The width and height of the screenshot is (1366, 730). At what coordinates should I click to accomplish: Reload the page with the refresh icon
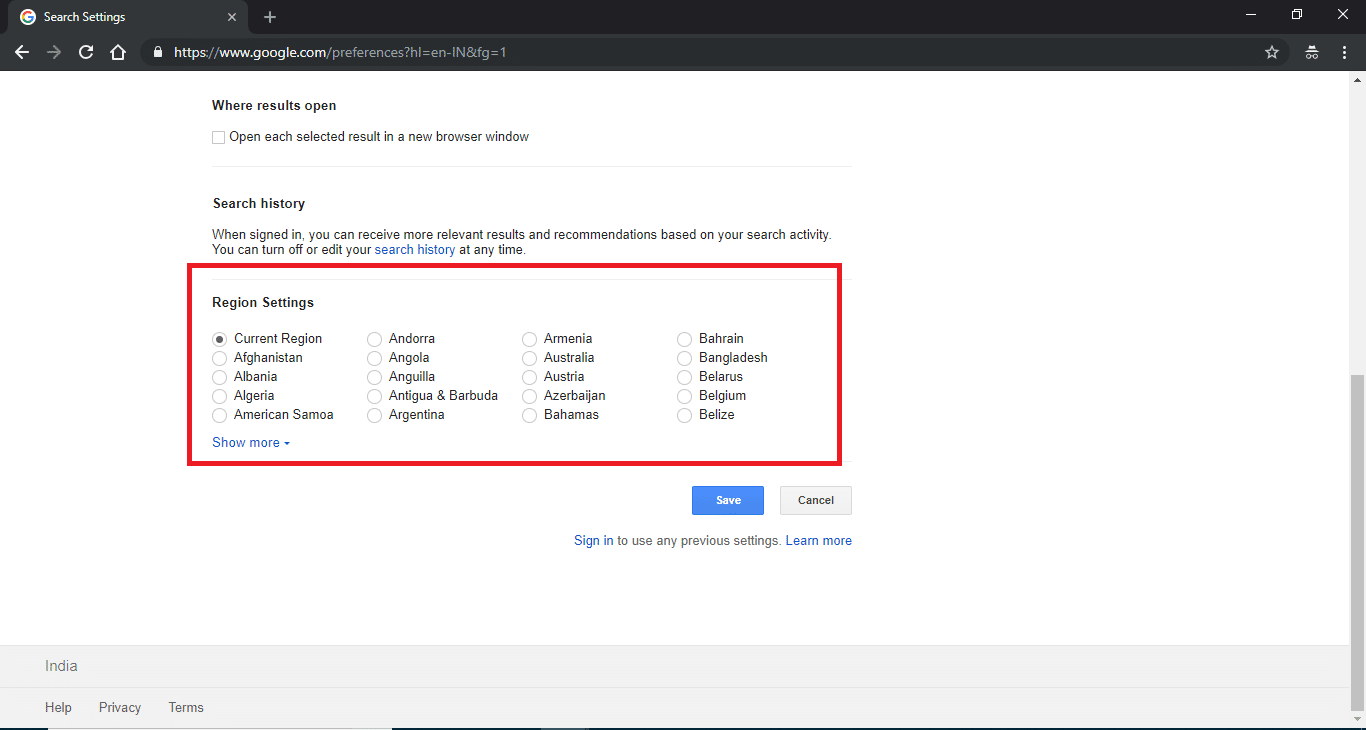pyautogui.click(x=86, y=52)
